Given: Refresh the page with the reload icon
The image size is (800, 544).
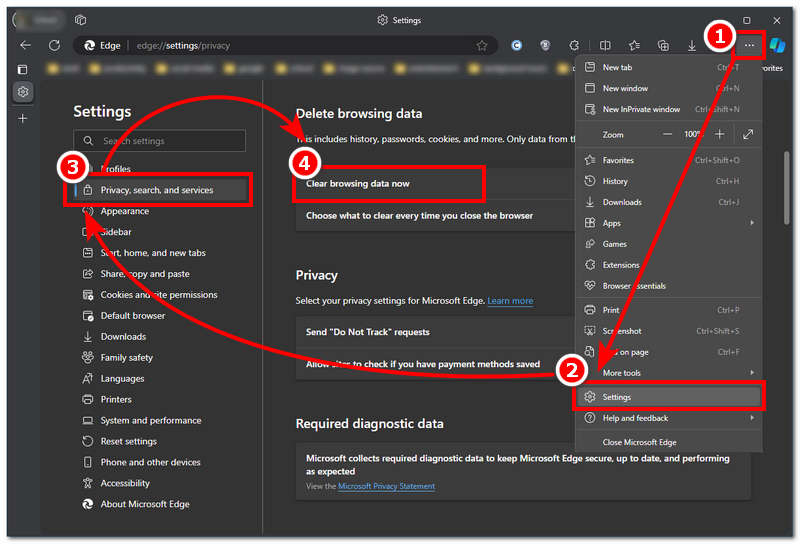Looking at the screenshot, I should 54,45.
